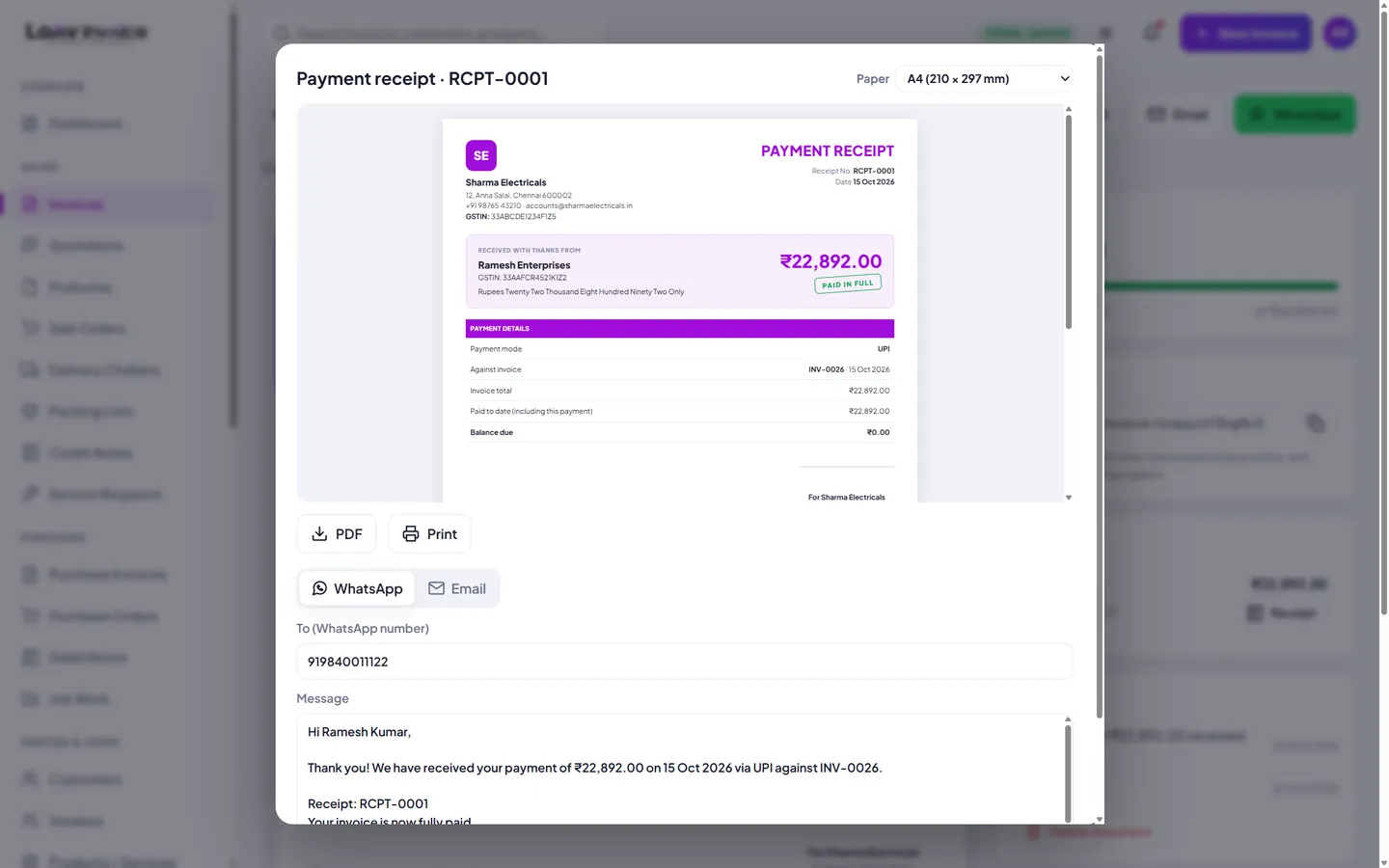The height and width of the screenshot is (868, 1389).
Task: Click 'Paid to date (including this payment)' label
Action: click(531, 412)
